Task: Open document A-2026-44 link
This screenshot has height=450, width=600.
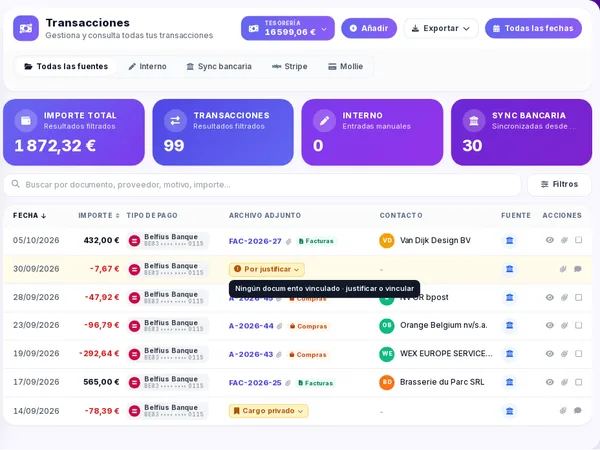Action: [x=251, y=326]
